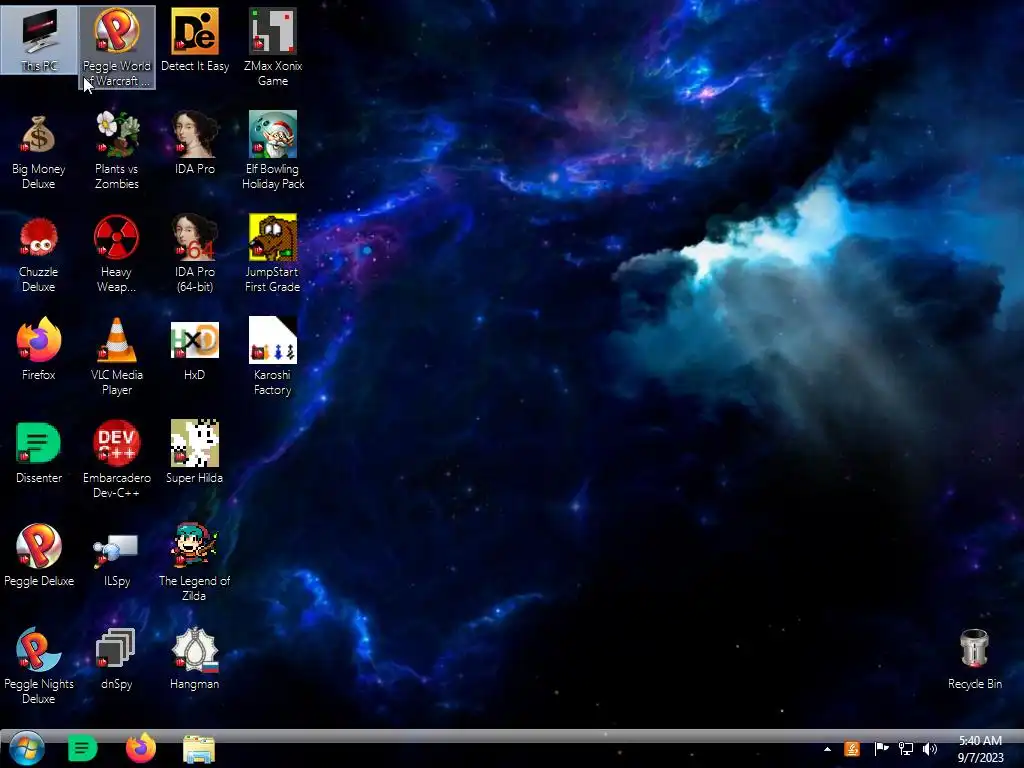Screen dimensions: 1024x768
Task: Select Peggle Nights Deluxe shortcut
Action: pyautogui.click(x=39, y=666)
